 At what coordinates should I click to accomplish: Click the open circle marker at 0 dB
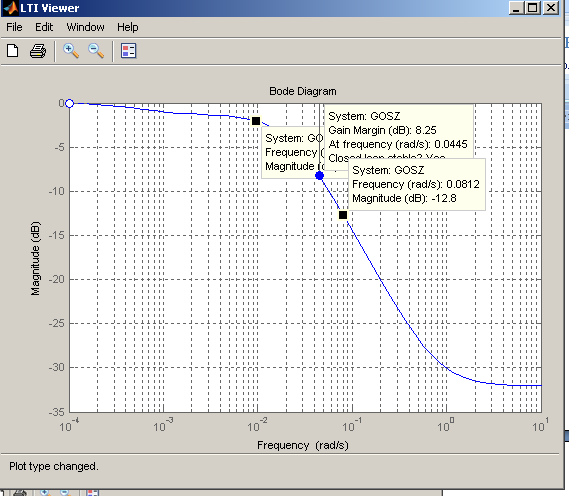click(70, 104)
